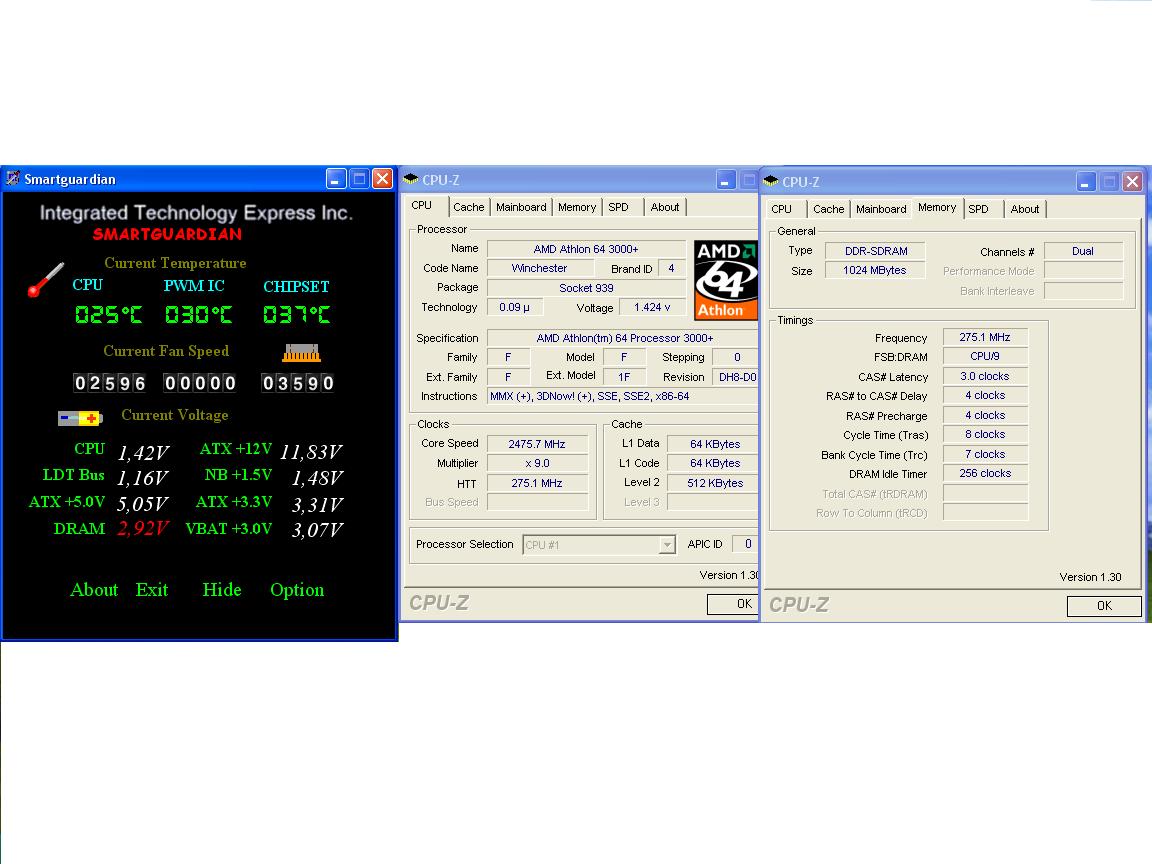Click the memory Frequency value 275.1 MHz
Image resolution: width=1152 pixels, height=864 pixels.
click(x=984, y=337)
